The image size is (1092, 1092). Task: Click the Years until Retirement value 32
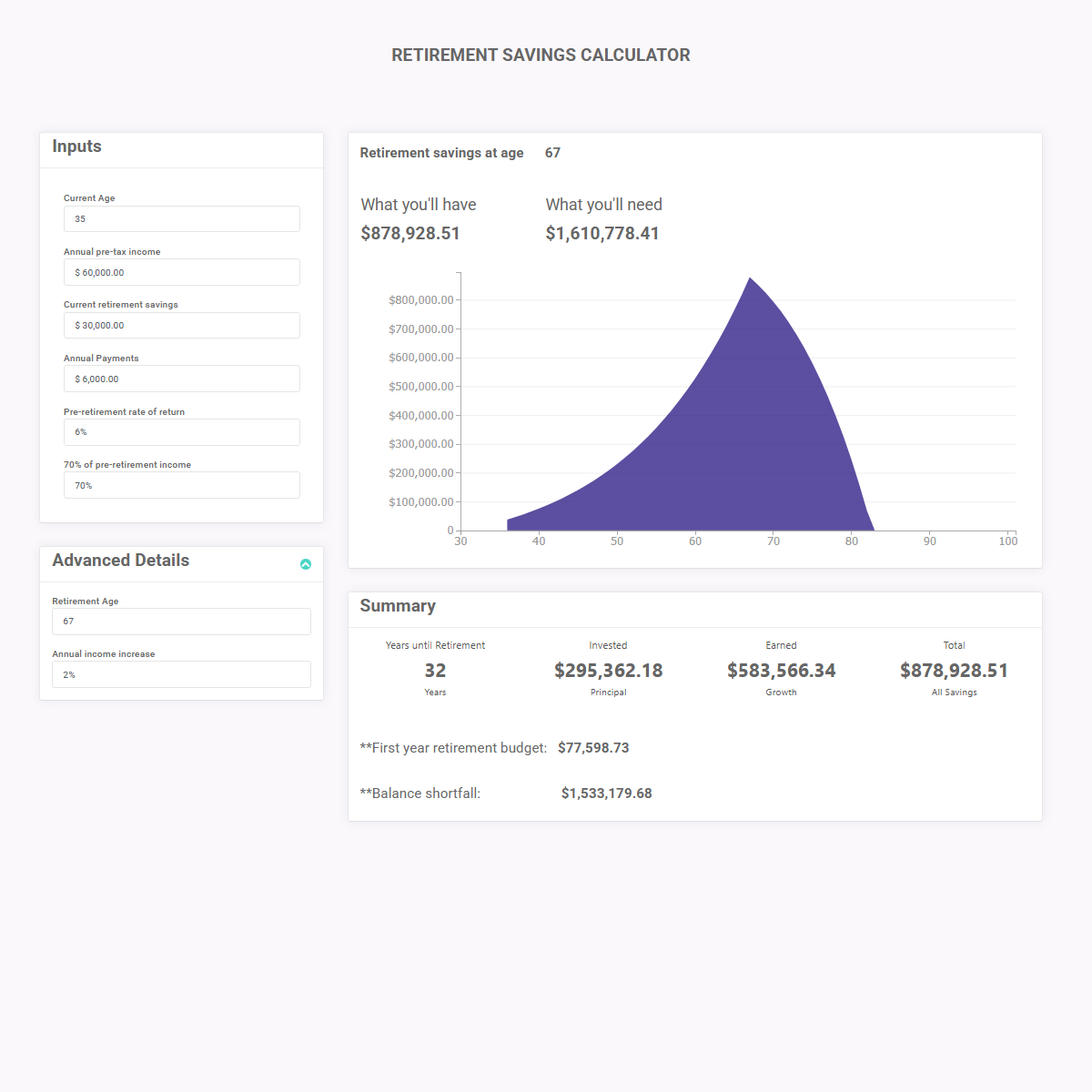pyautogui.click(x=435, y=670)
